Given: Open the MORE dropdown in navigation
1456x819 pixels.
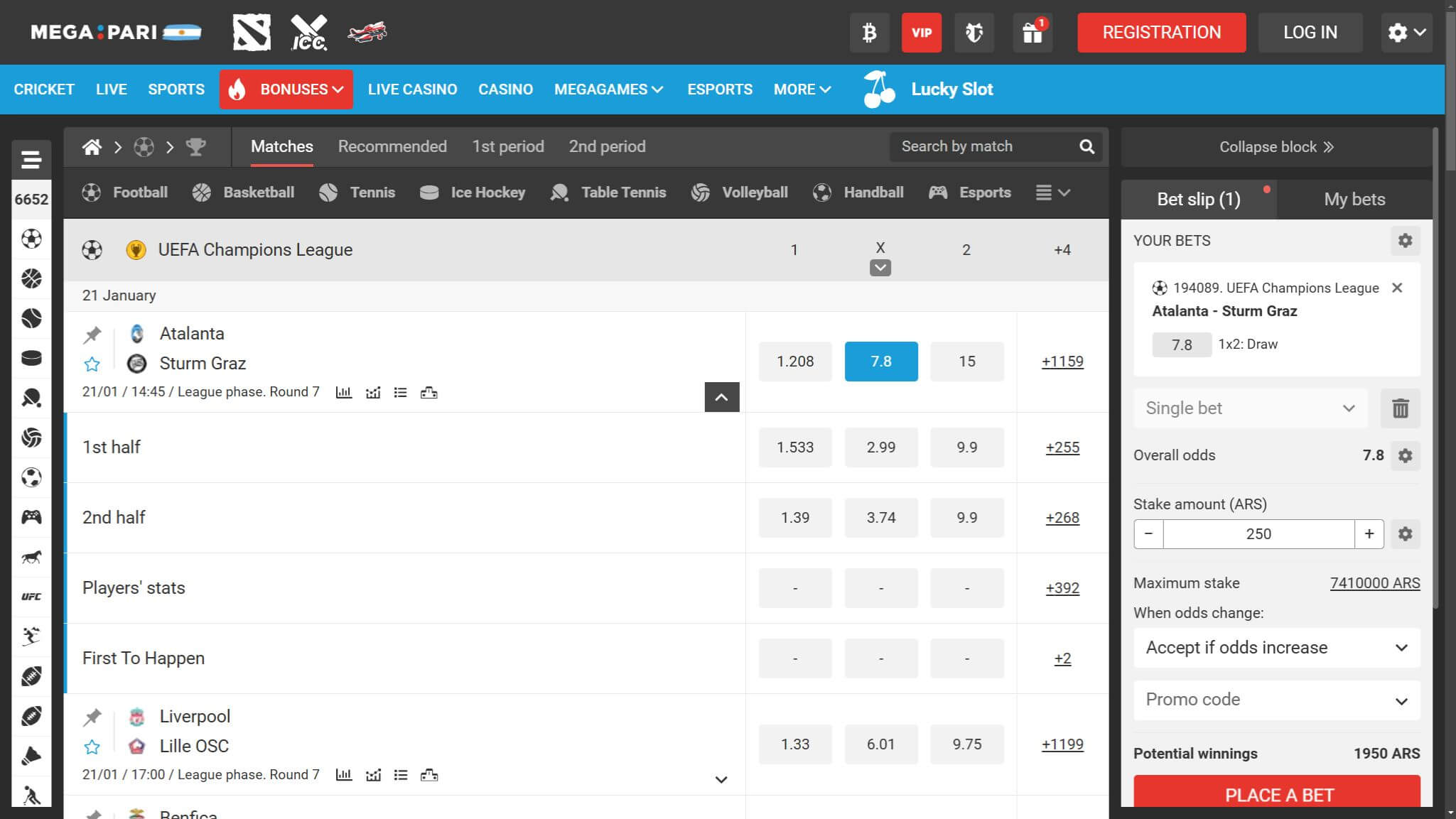Looking at the screenshot, I should (802, 90).
